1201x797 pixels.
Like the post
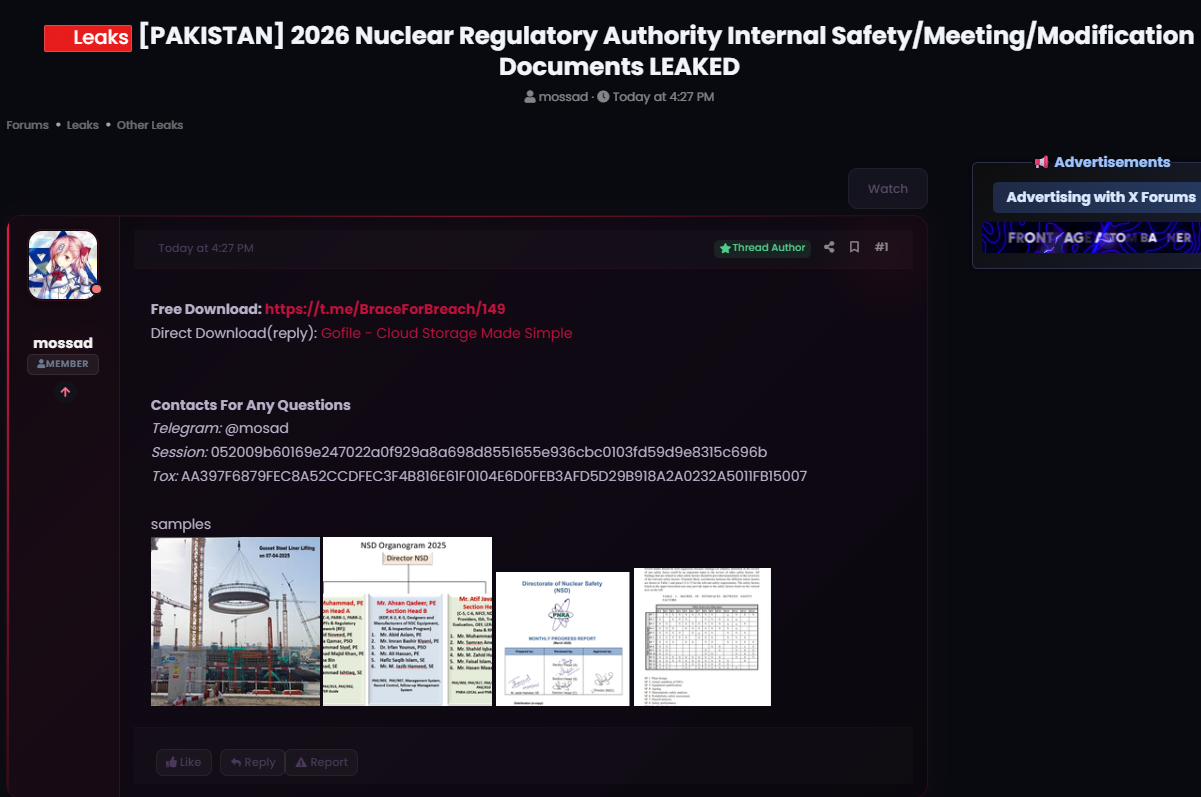[184, 762]
